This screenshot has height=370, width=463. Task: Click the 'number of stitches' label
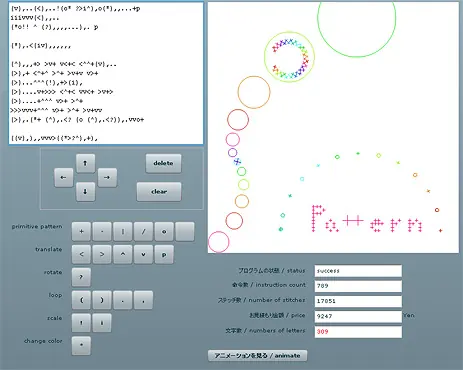277,300
